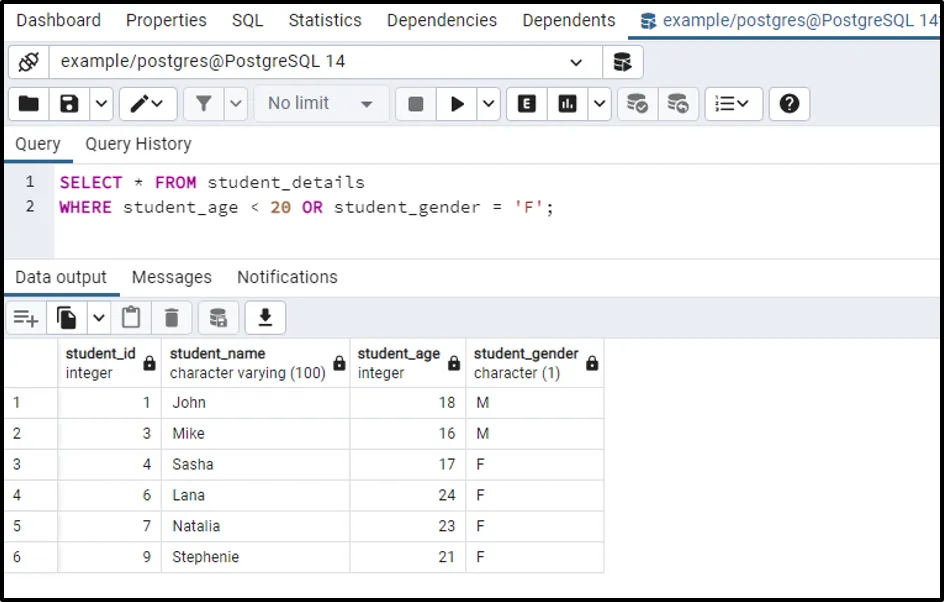Screen dimensions: 944x602
Task: Expand the Execute options dropdown arrow
Action: (x=488, y=104)
